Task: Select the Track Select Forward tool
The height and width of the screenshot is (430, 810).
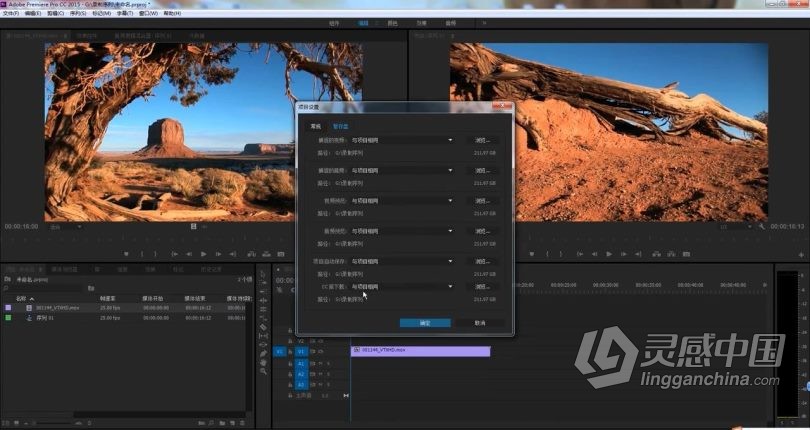Action: pyautogui.click(x=263, y=283)
